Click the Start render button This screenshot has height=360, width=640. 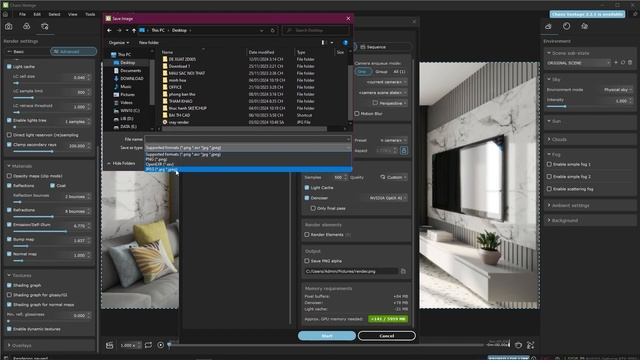tap(327, 336)
